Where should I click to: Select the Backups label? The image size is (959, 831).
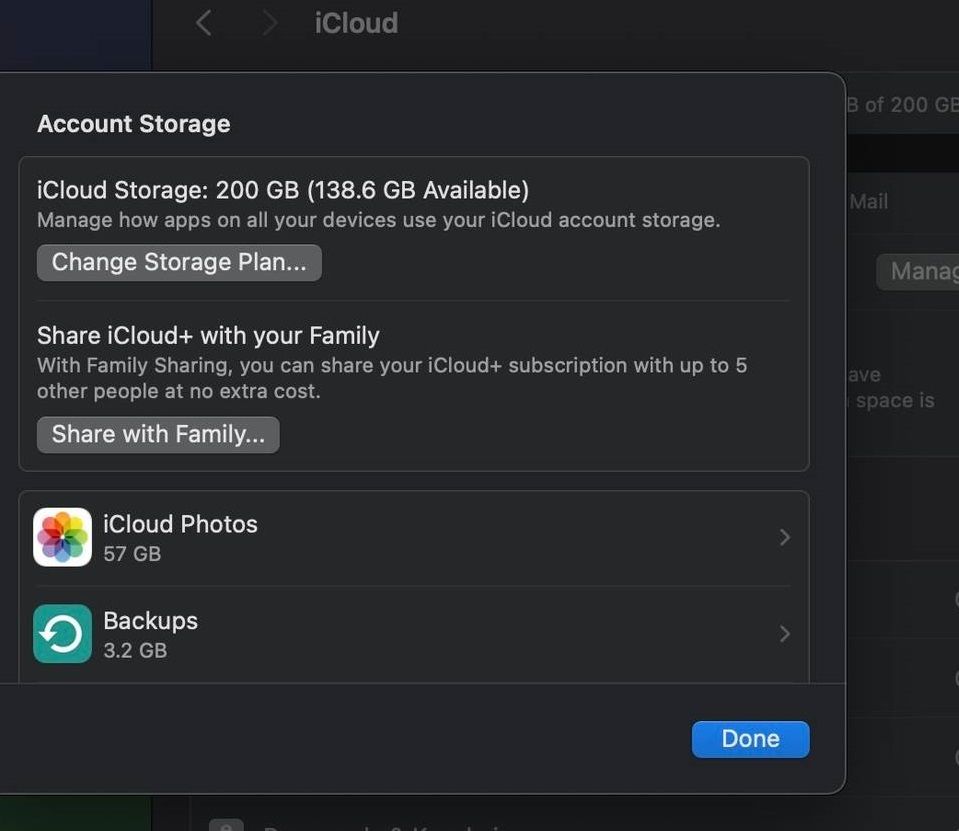click(x=150, y=620)
